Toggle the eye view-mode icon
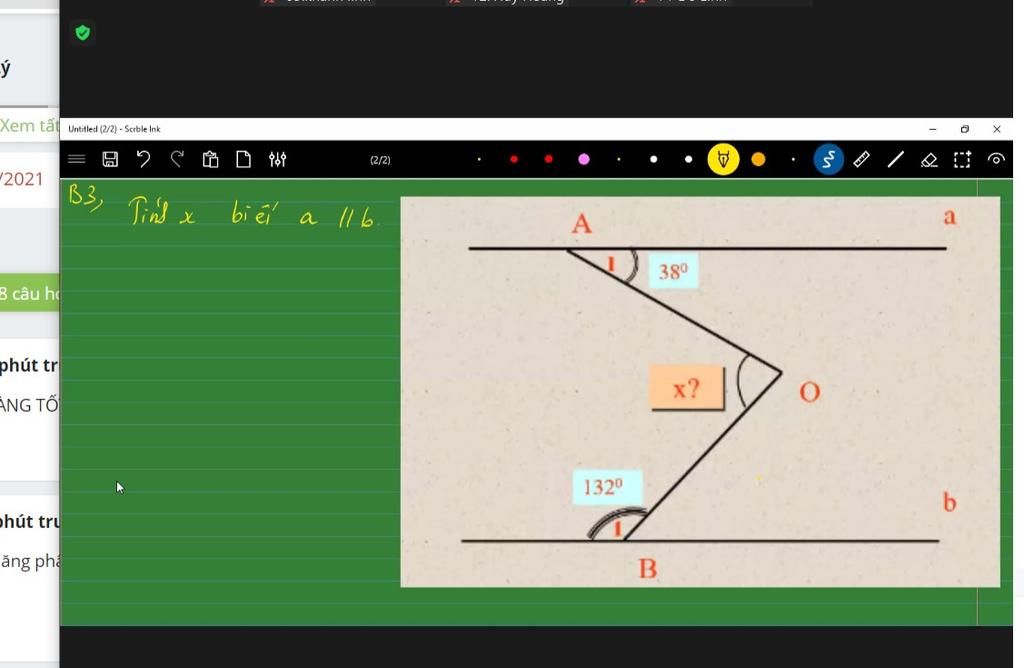The height and width of the screenshot is (668, 1024). point(996,159)
